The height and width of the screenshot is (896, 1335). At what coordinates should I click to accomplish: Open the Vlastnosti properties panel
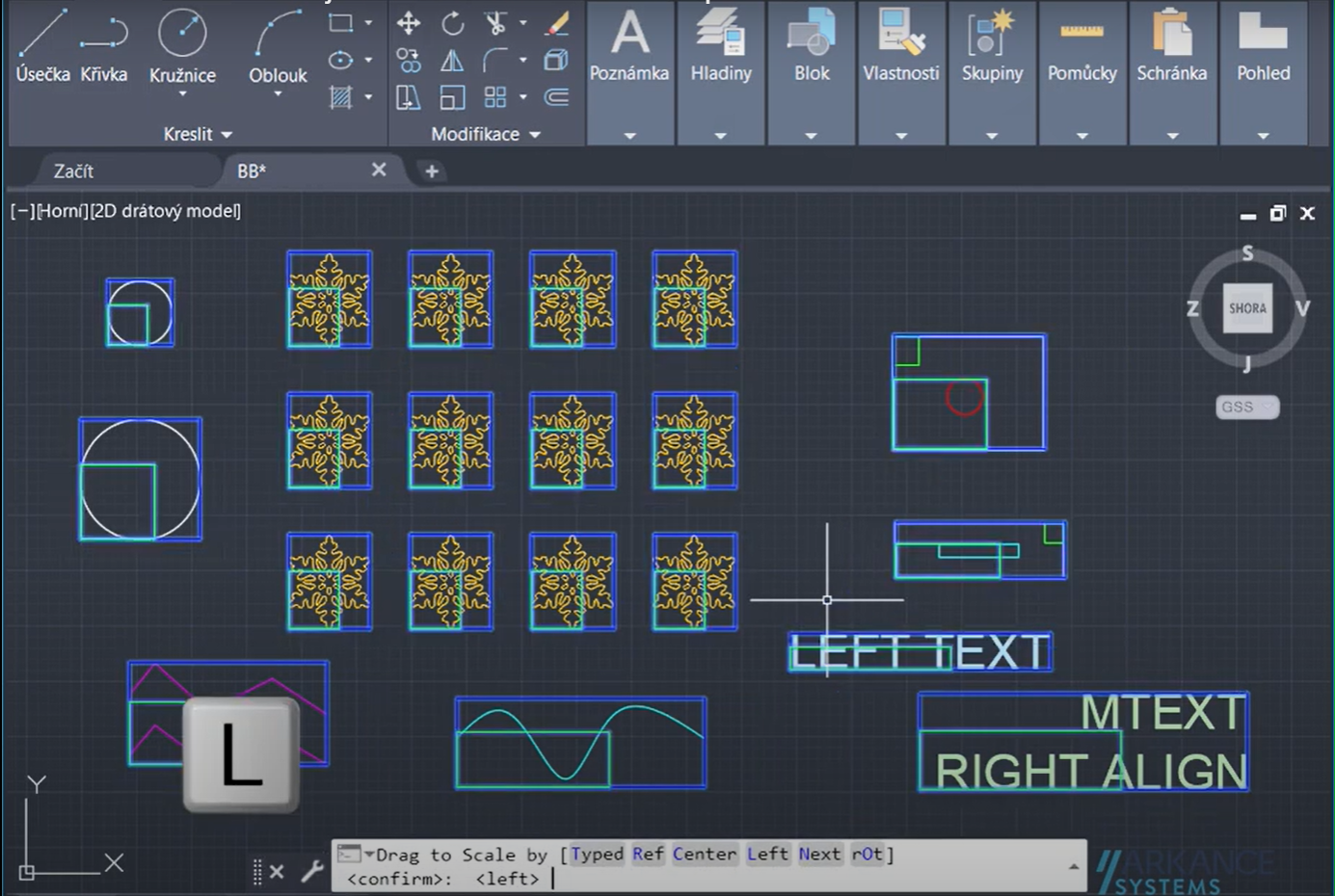tap(901, 73)
